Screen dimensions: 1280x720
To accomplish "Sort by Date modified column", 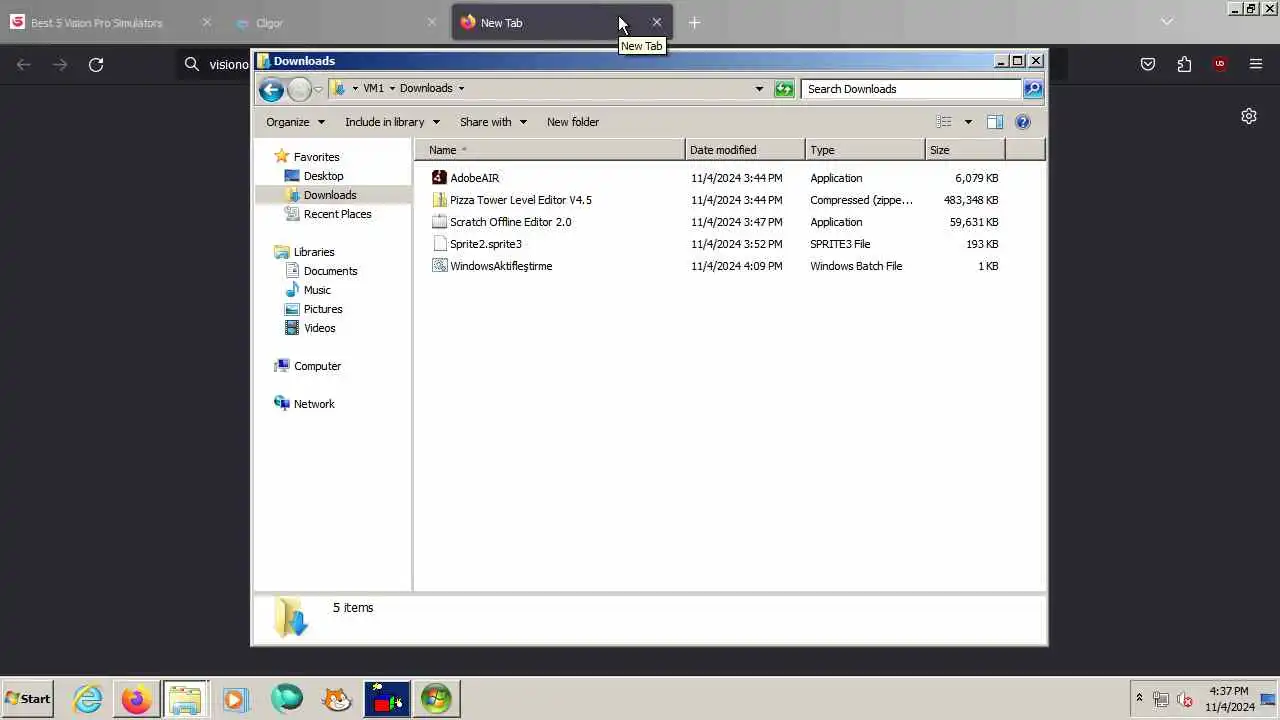I will pos(745,150).
